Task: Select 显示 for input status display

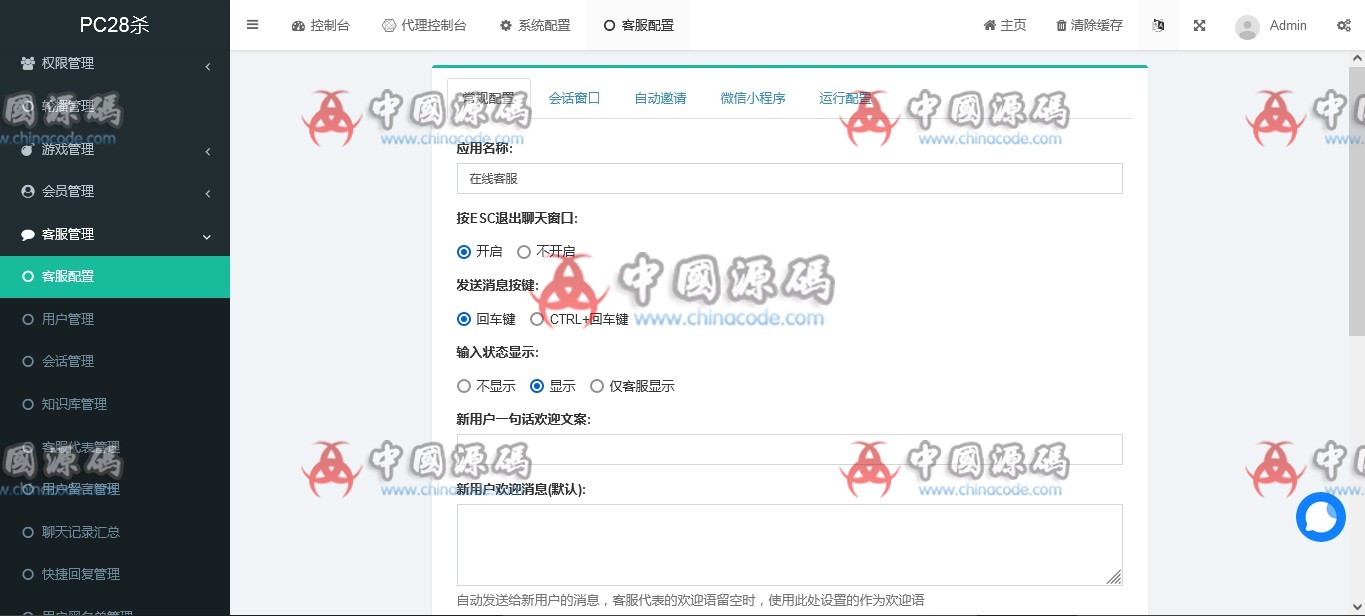Action: click(537, 386)
